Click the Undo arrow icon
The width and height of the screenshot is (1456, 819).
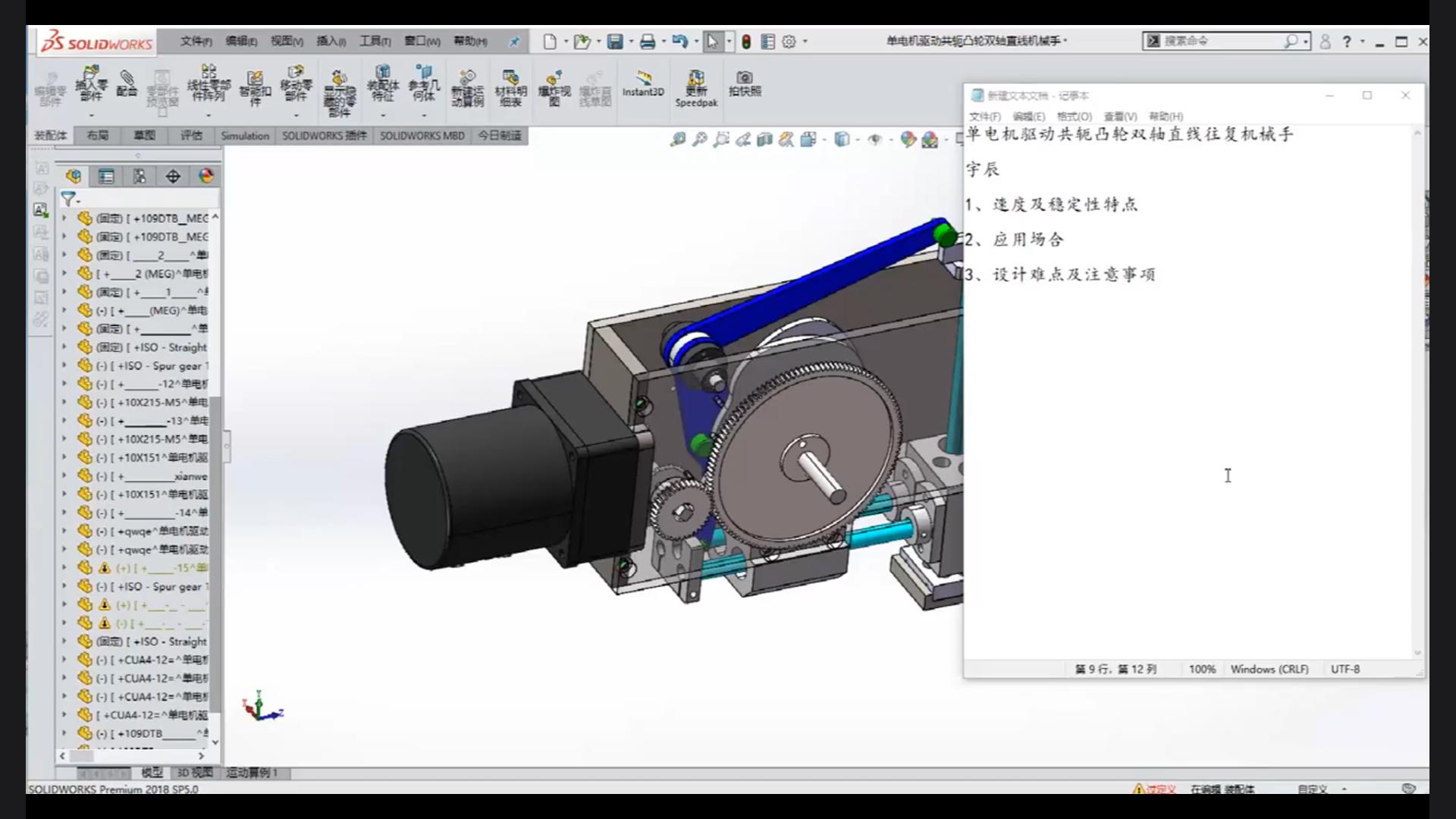point(679,42)
